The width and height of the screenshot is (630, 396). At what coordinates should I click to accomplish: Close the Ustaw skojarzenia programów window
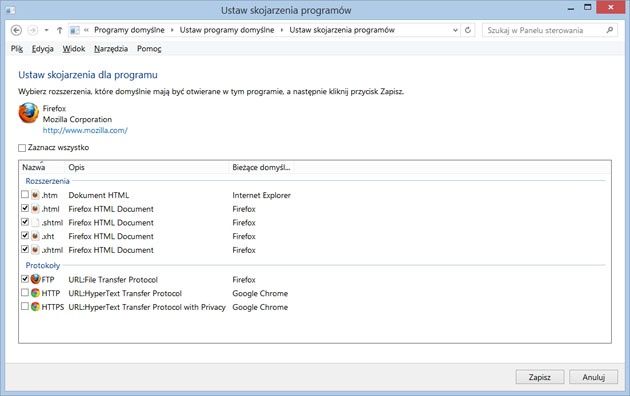pos(610,8)
